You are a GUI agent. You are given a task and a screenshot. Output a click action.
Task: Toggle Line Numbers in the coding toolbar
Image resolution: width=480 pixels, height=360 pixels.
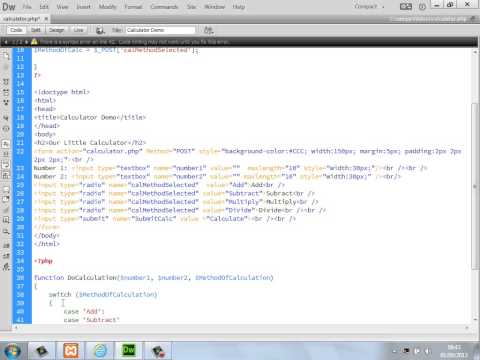[6, 144]
